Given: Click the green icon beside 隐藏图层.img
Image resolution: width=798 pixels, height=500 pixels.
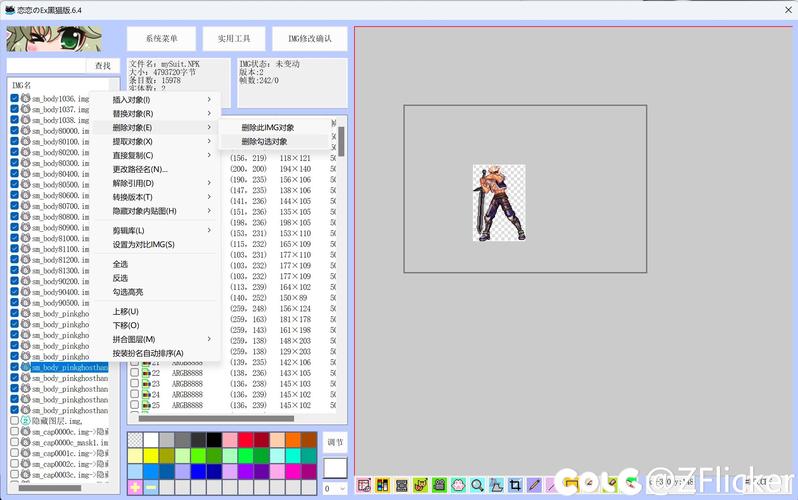Looking at the screenshot, I should coord(25,421).
